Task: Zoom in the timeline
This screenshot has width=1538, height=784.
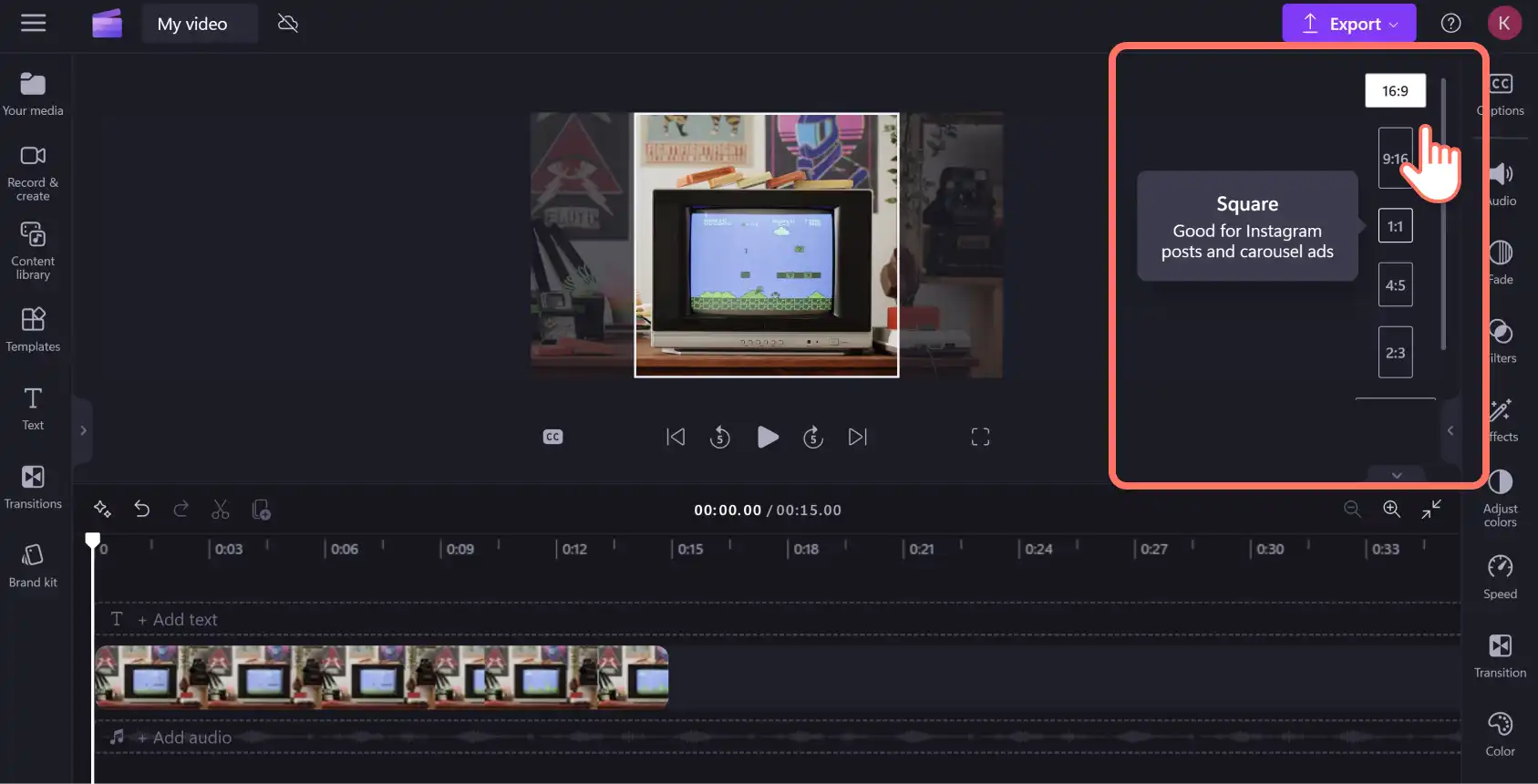Action: point(1391,509)
